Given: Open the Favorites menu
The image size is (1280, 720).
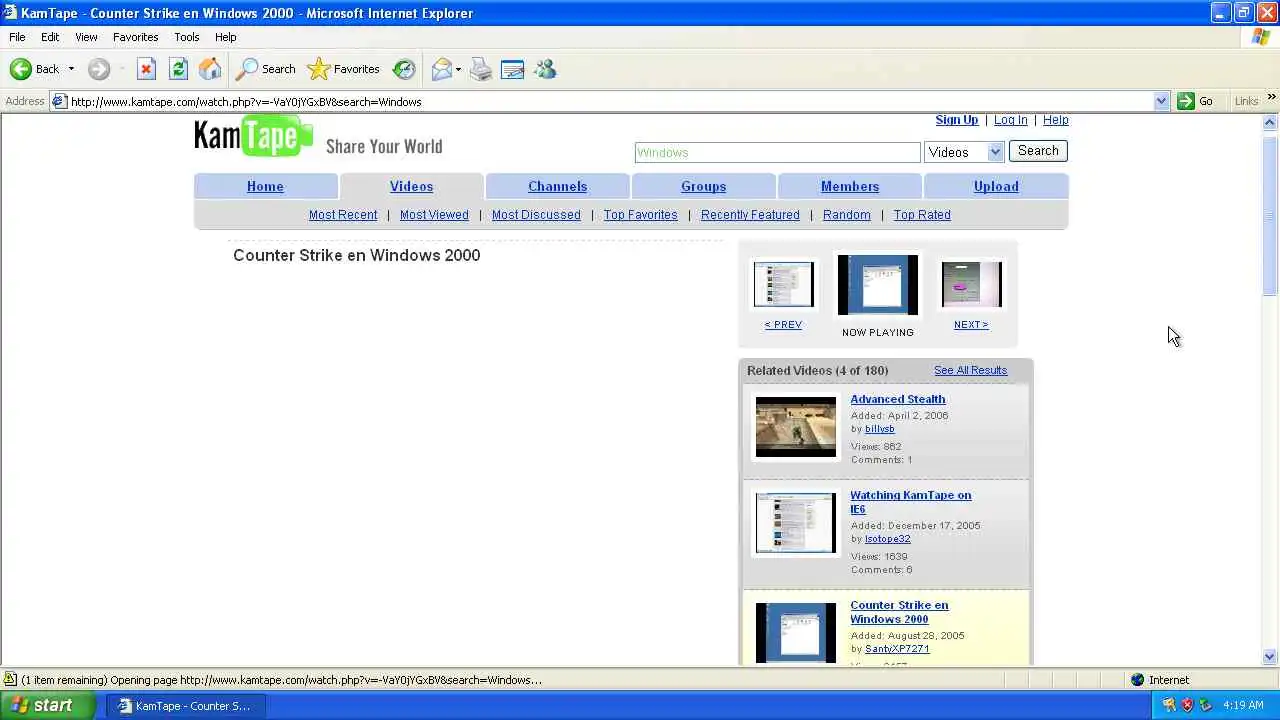Looking at the screenshot, I should [135, 37].
